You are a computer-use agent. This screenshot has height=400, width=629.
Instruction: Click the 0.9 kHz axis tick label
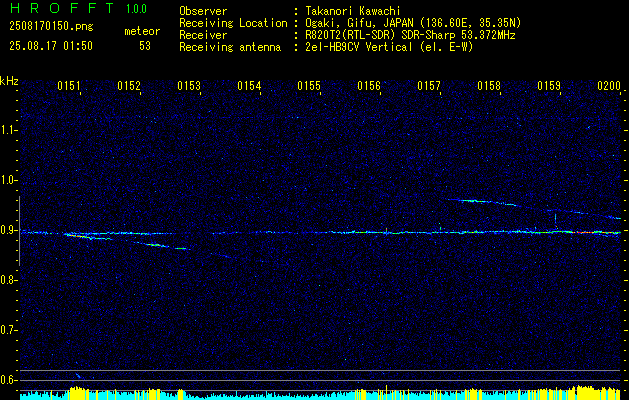click(8, 230)
